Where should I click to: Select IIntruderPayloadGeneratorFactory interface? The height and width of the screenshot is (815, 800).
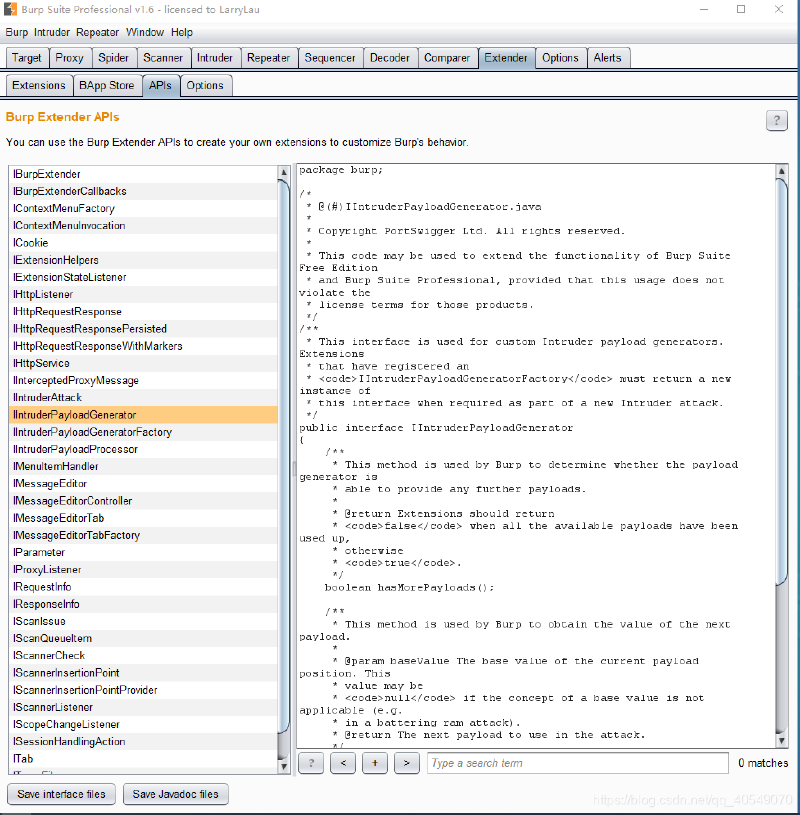pyautogui.click(x=143, y=432)
